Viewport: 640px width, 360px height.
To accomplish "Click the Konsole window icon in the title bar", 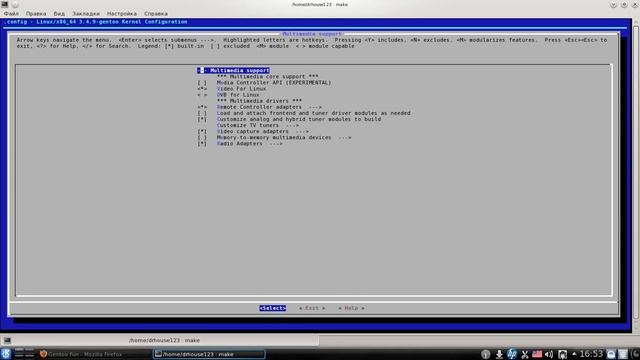I will tap(4, 4).
